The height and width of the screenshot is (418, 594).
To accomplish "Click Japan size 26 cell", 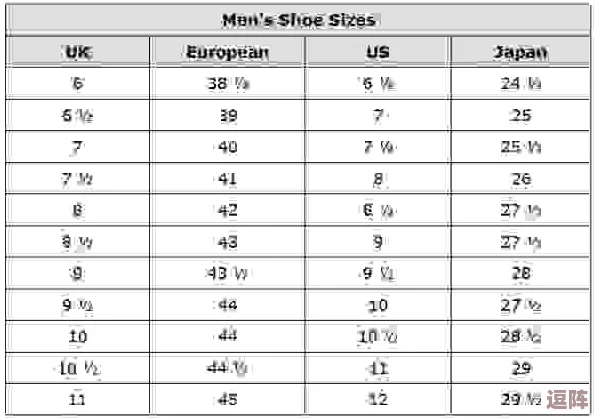I will point(521,178).
